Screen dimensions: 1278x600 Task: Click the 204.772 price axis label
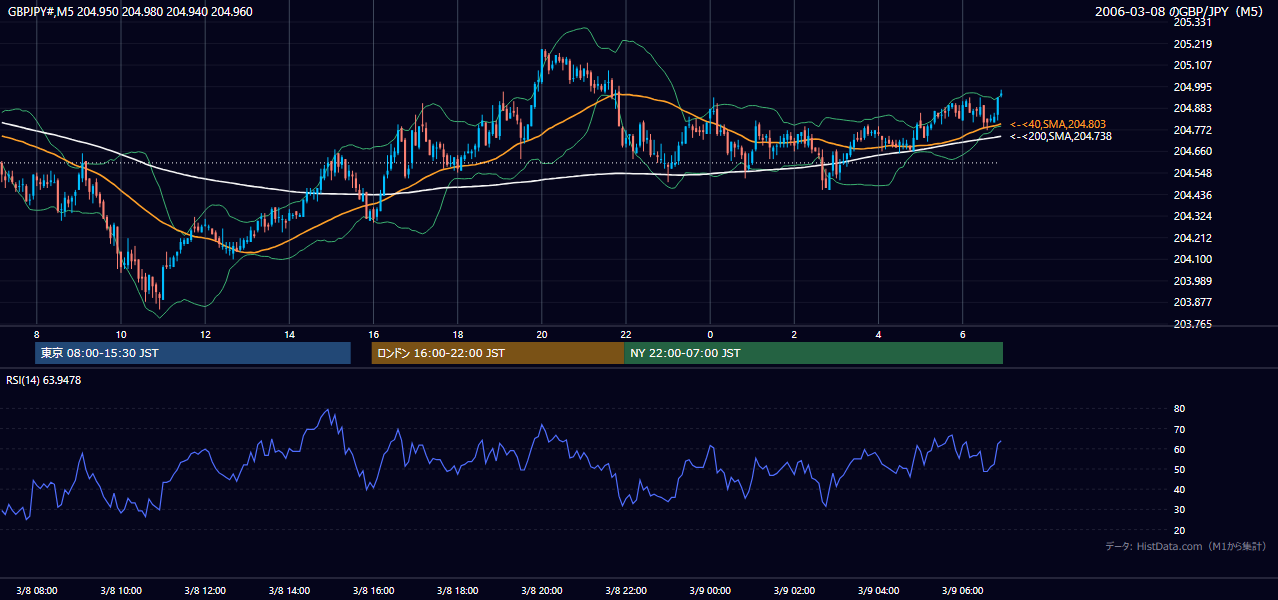tap(1193, 130)
